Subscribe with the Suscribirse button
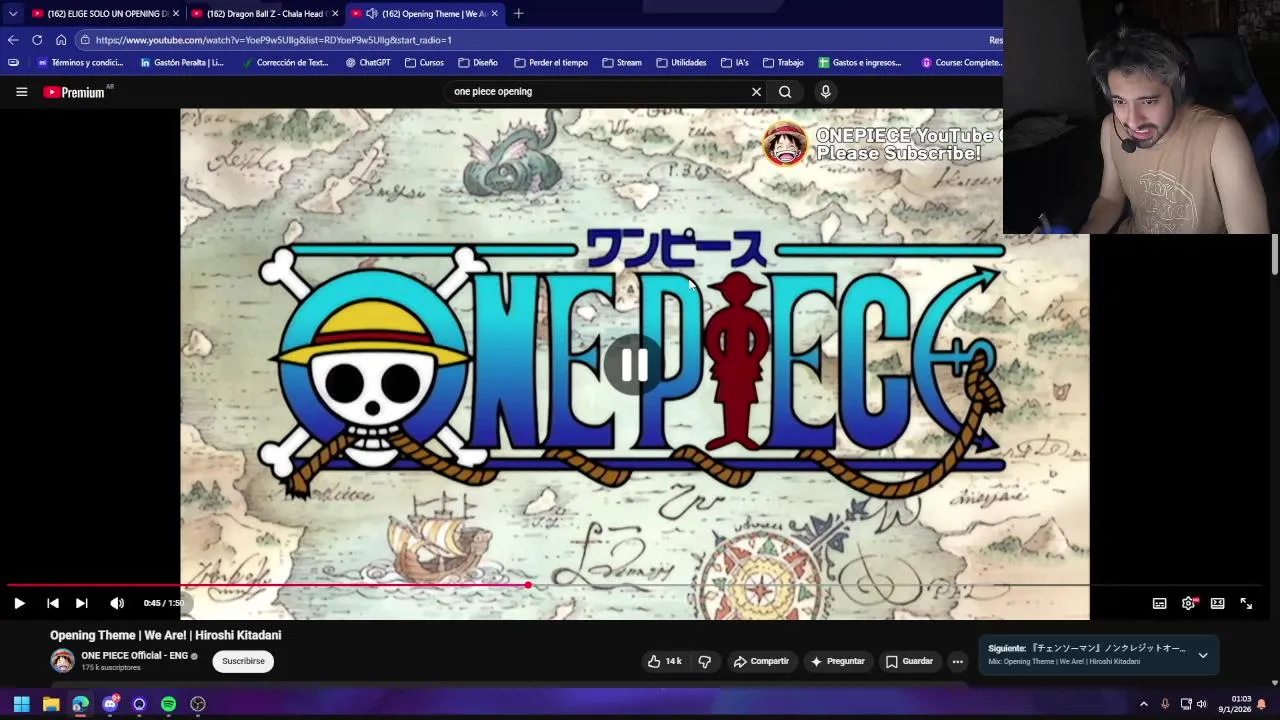Image resolution: width=1280 pixels, height=720 pixels. coord(243,661)
